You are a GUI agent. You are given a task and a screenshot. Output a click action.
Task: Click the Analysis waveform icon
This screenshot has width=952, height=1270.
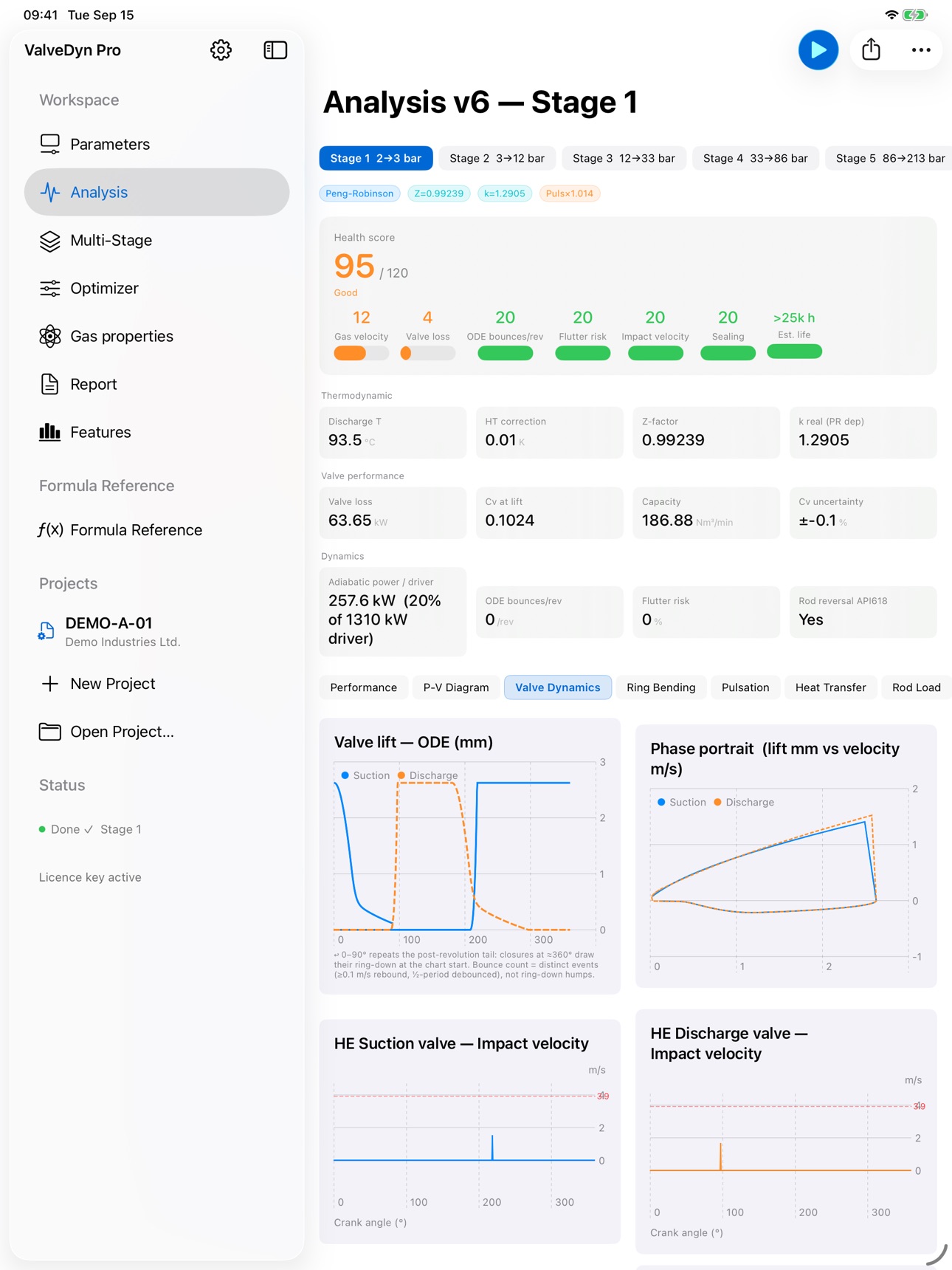point(49,192)
